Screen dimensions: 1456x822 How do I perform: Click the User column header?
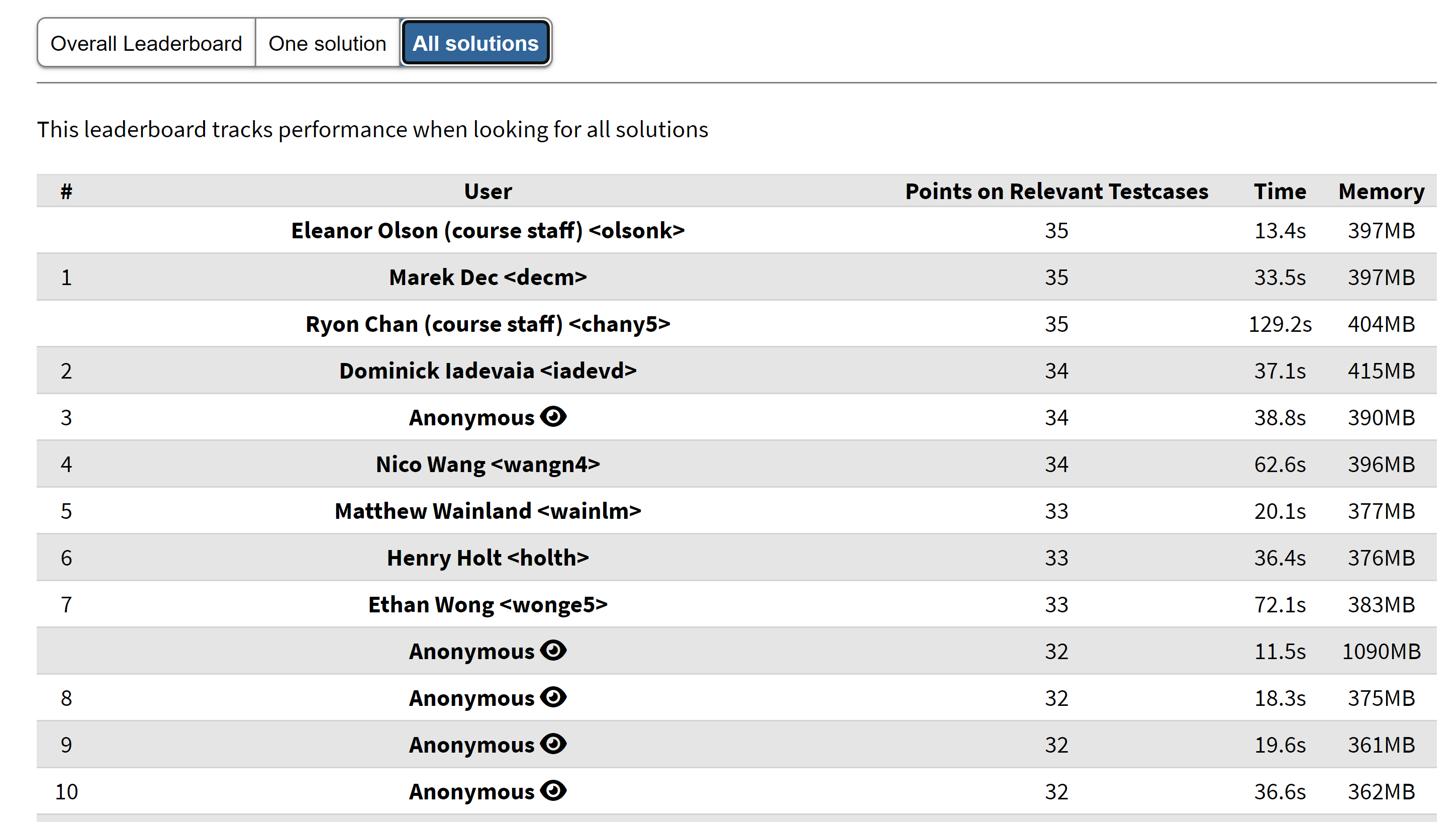click(x=488, y=191)
